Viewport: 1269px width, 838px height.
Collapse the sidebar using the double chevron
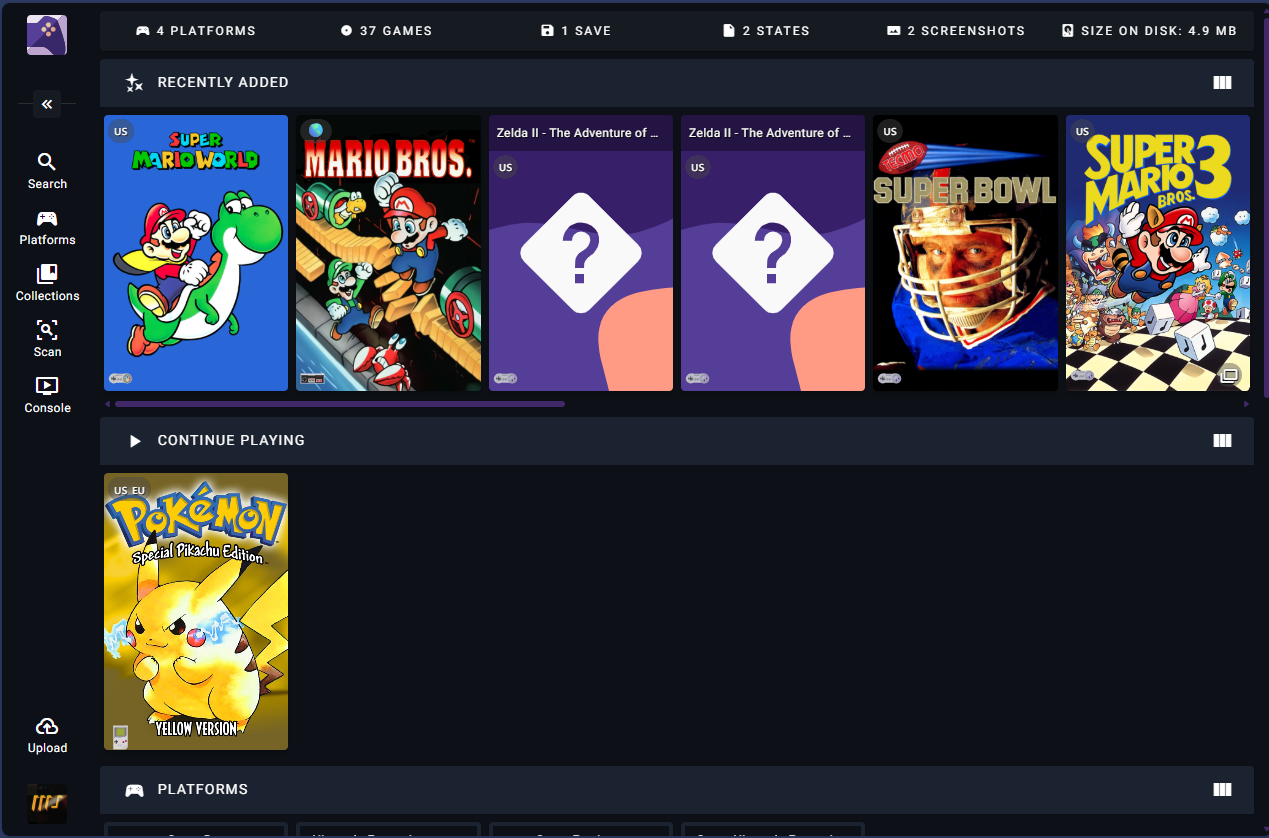46,104
